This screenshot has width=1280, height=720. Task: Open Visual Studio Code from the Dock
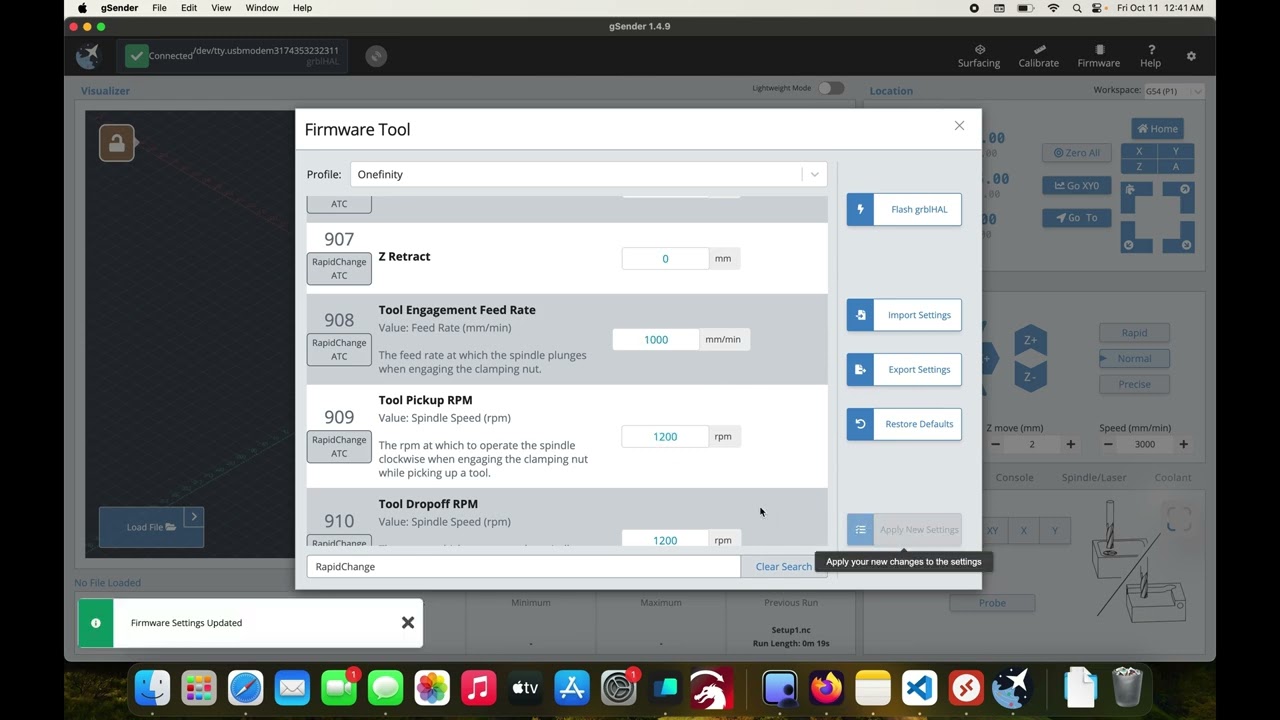[x=919, y=688]
